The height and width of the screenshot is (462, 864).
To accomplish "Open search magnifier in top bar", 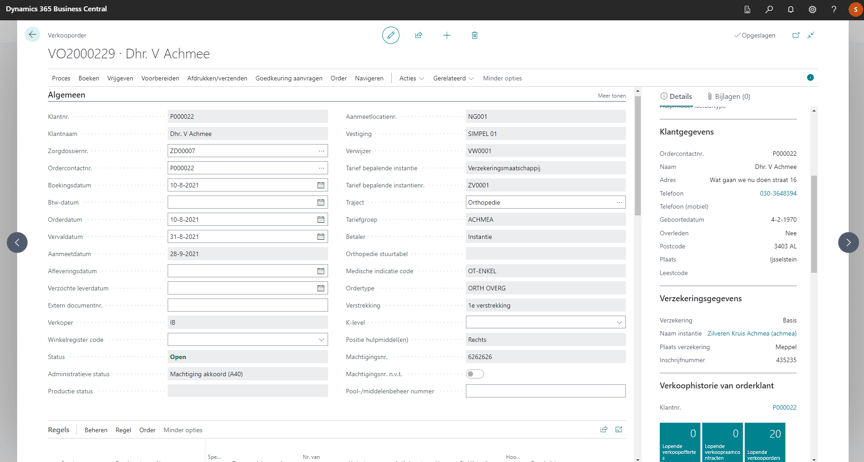I will point(769,9).
